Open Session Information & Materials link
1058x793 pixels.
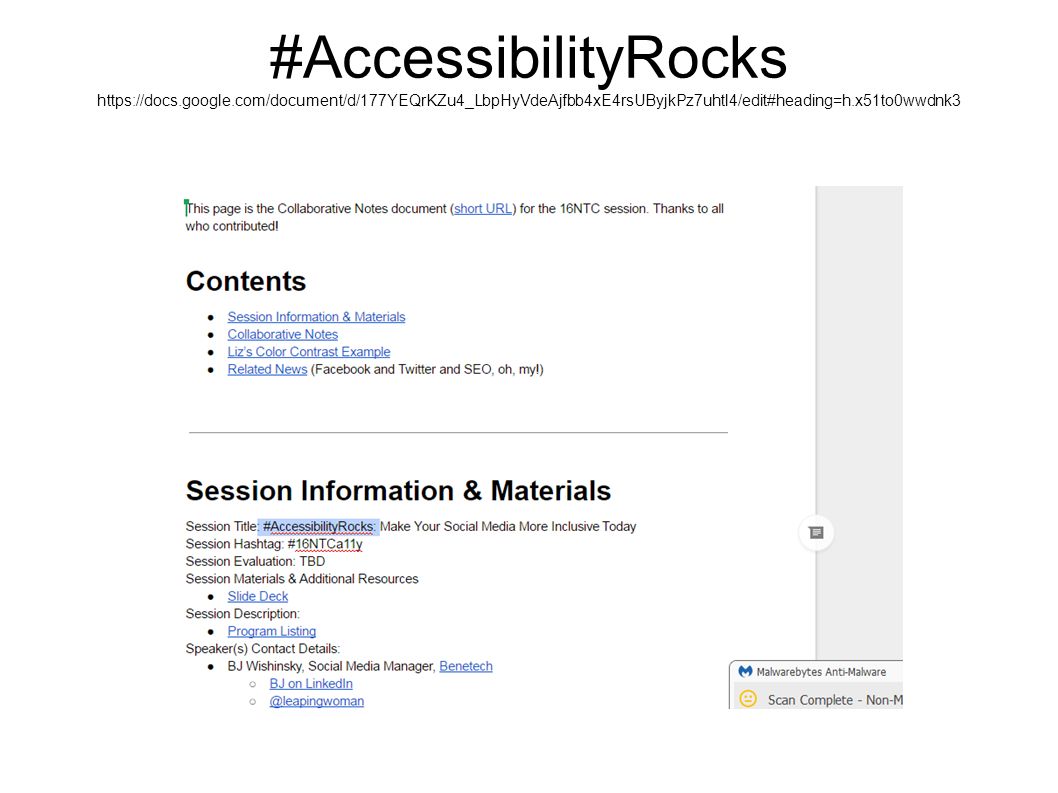tap(316, 317)
